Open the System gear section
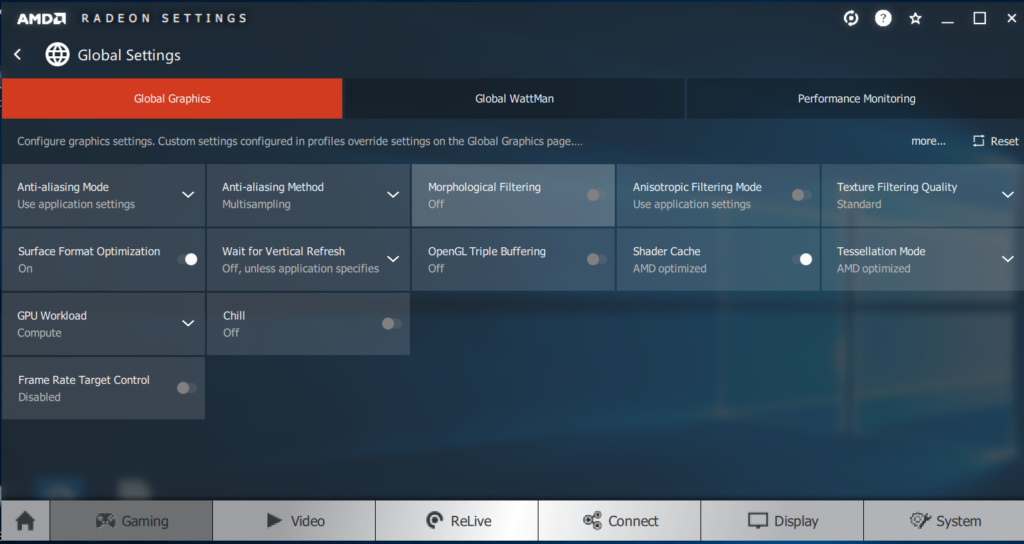This screenshot has width=1024, height=544. [944, 521]
